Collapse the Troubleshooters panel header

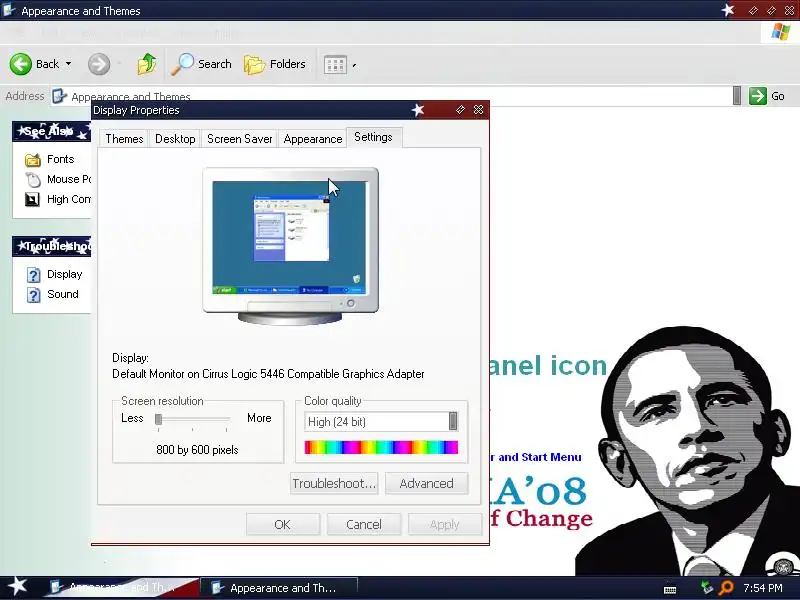point(52,246)
